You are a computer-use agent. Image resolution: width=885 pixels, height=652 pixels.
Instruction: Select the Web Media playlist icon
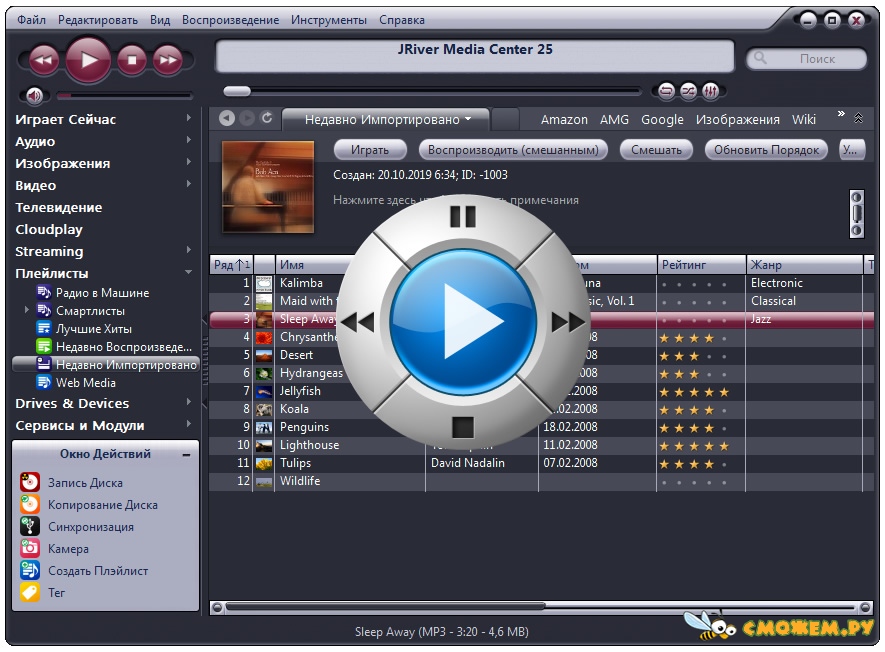point(43,382)
